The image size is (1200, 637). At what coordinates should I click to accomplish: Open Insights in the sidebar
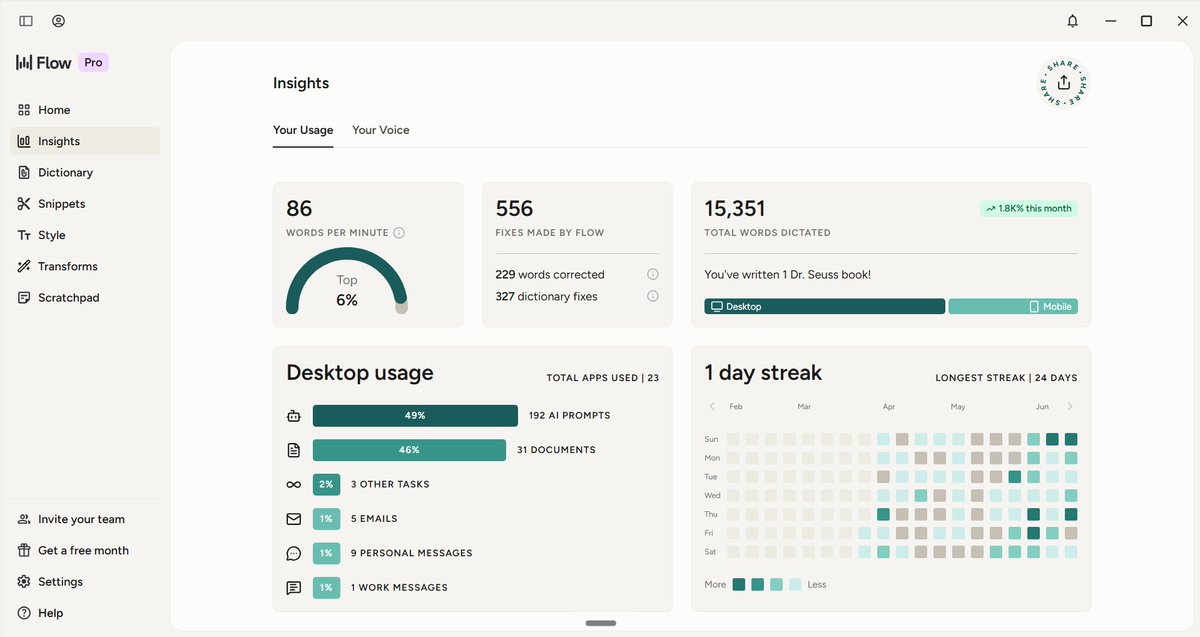85,141
